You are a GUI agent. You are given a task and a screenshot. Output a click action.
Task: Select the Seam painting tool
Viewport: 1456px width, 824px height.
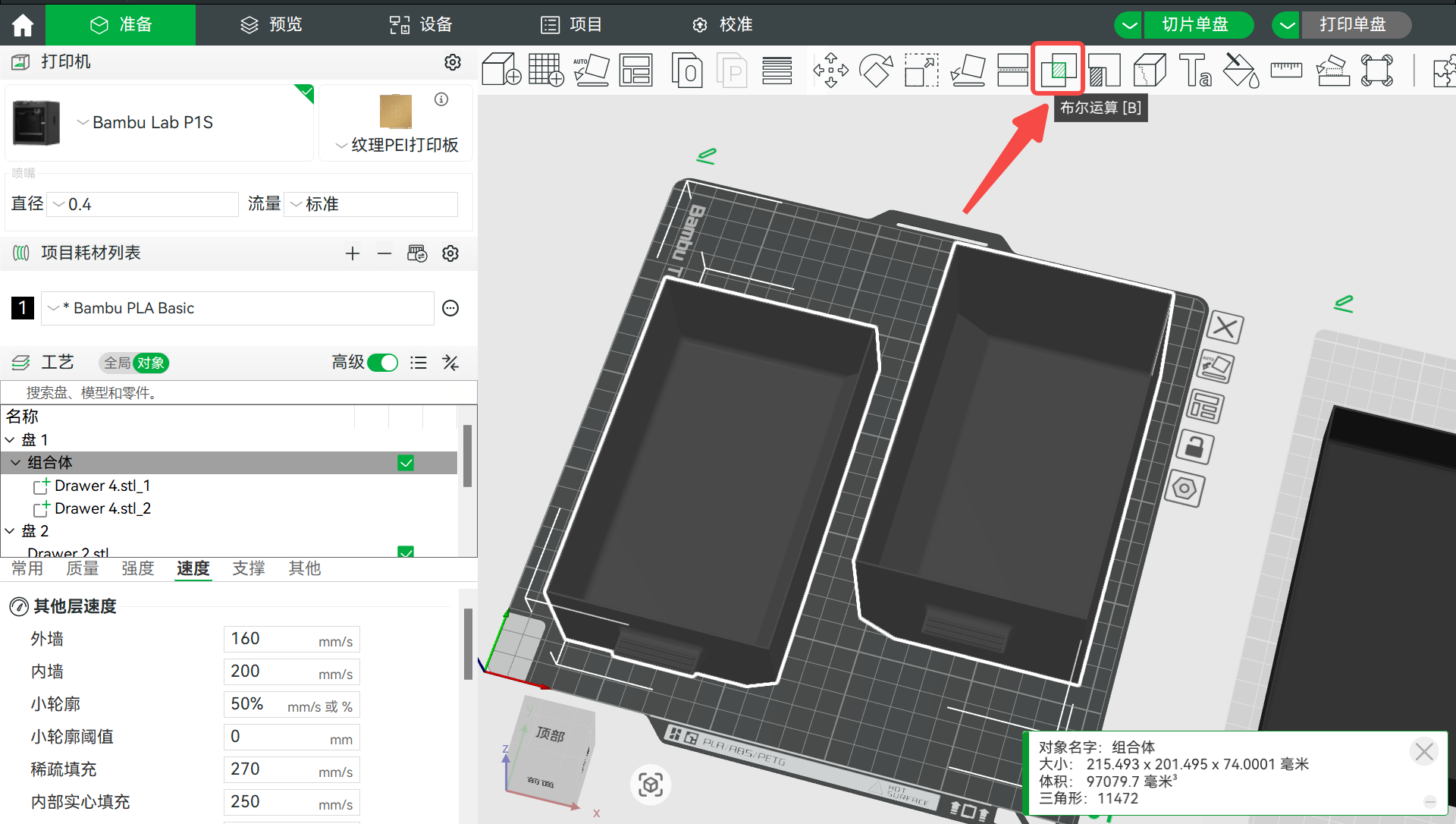[1150, 70]
